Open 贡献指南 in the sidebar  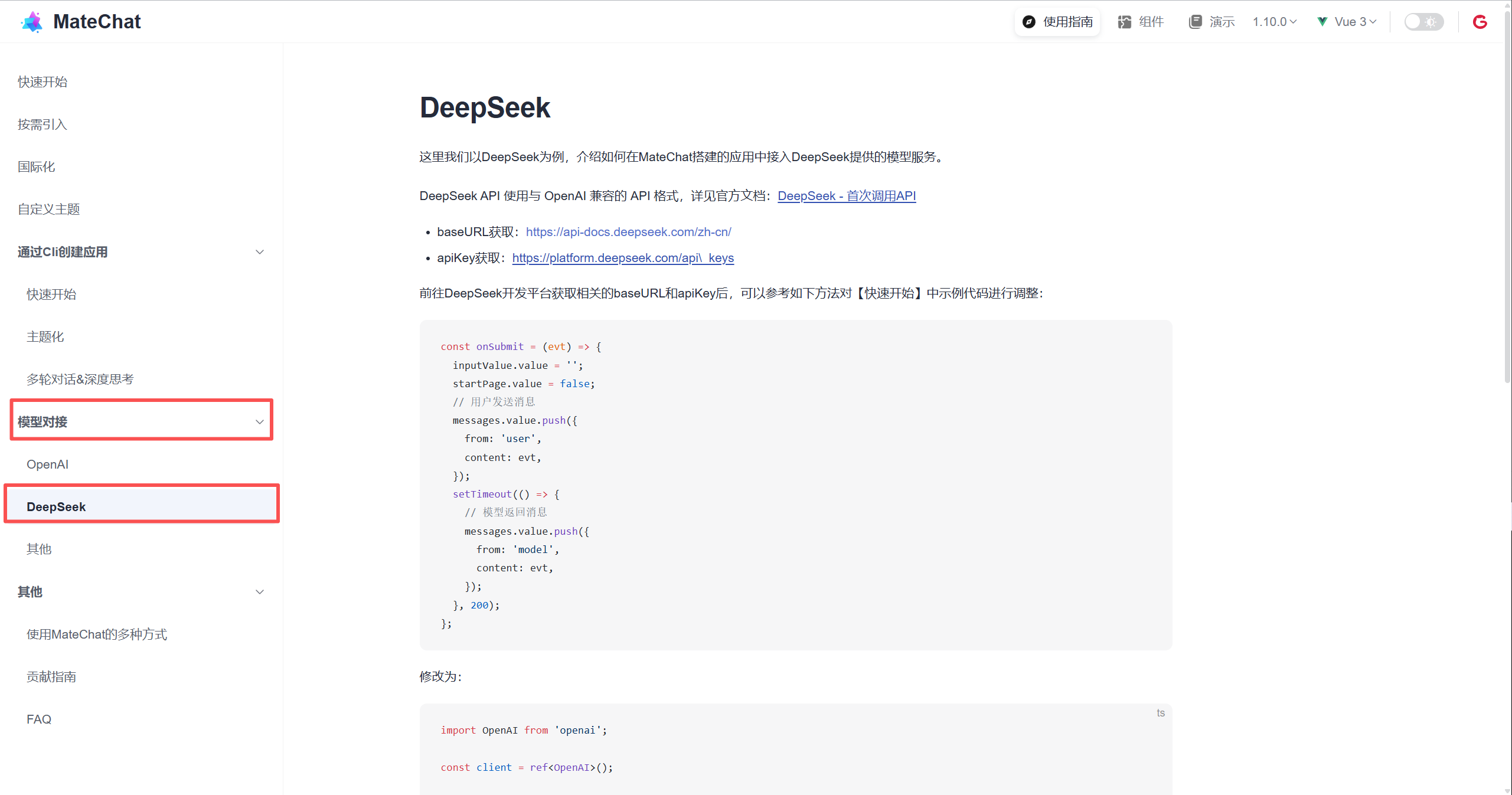(51, 677)
